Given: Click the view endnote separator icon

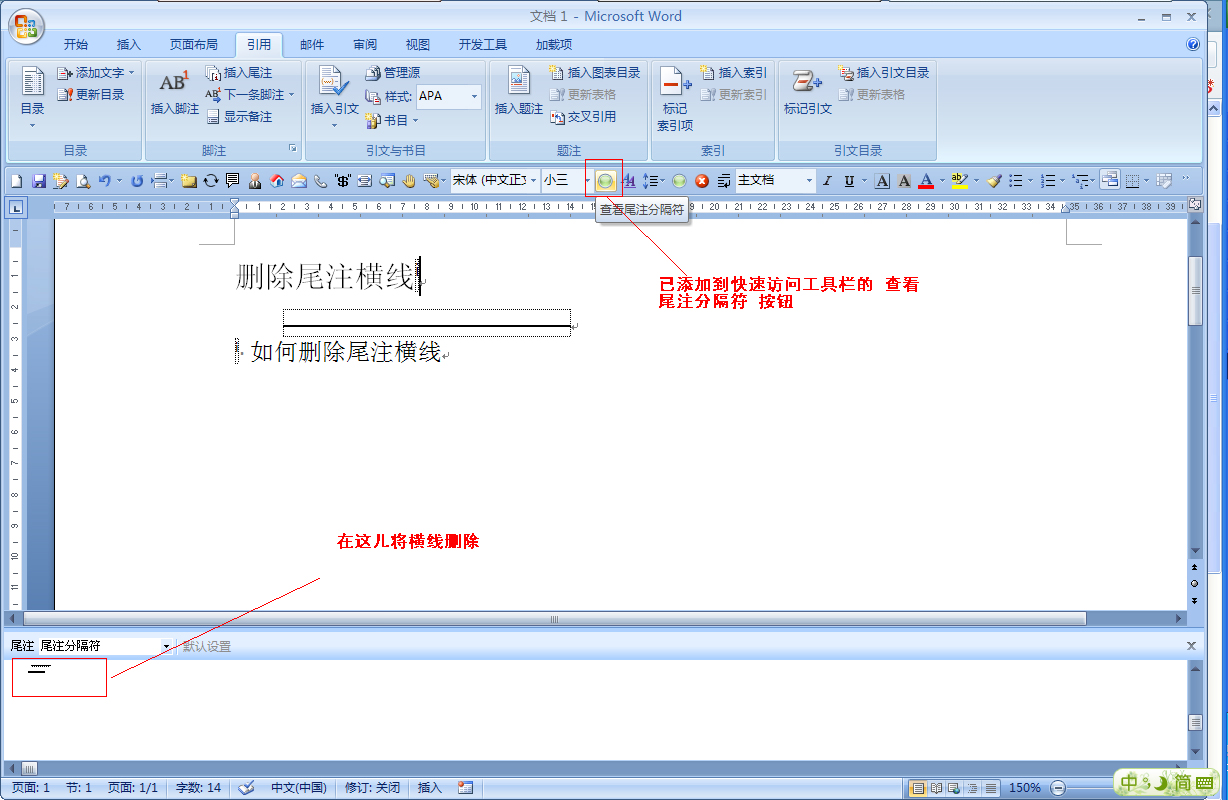Looking at the screenshot, I should point(605,181).
